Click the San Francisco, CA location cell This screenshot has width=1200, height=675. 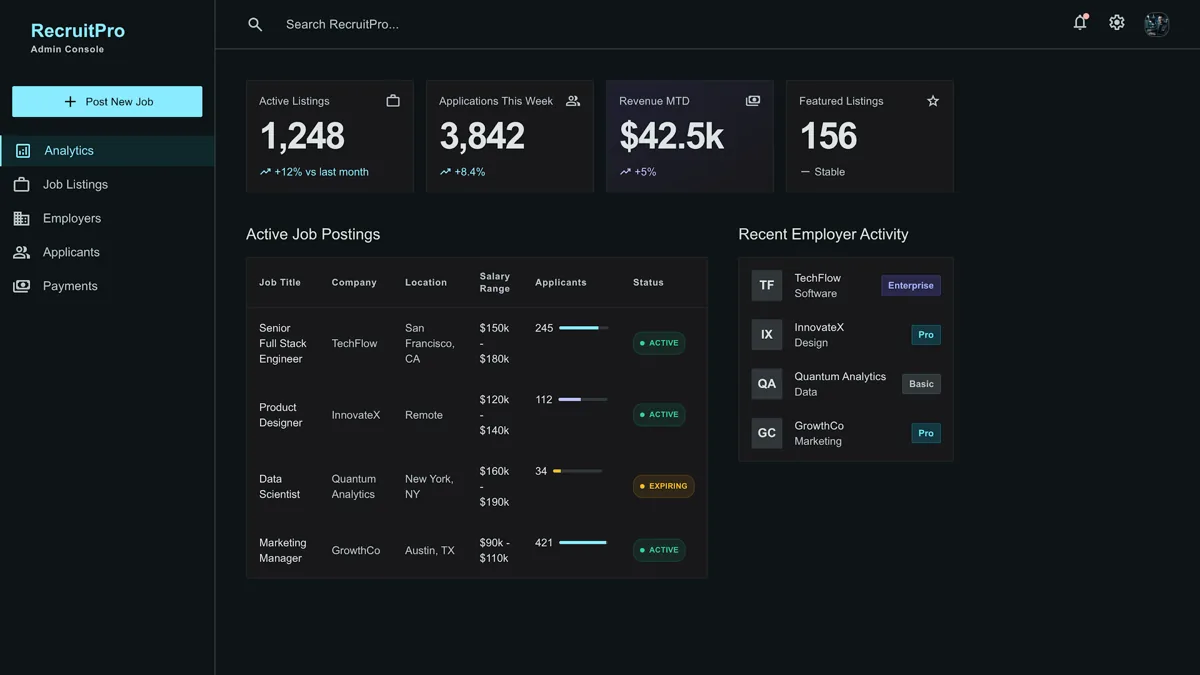pos(430,343)
